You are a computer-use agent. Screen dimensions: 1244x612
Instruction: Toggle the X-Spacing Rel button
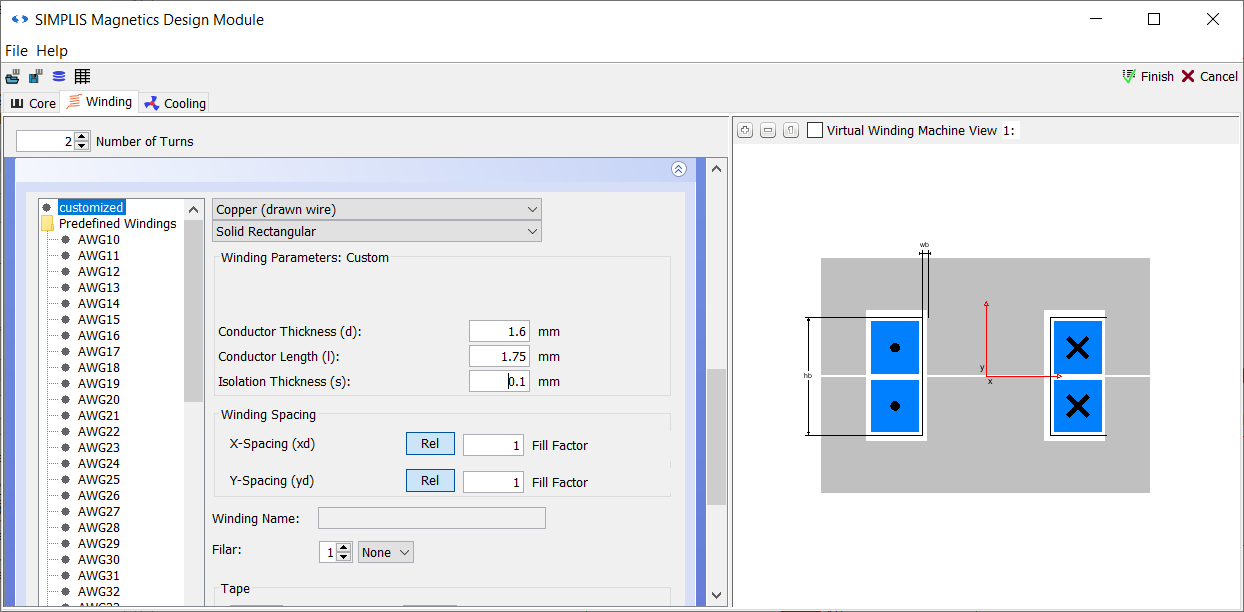430,444
